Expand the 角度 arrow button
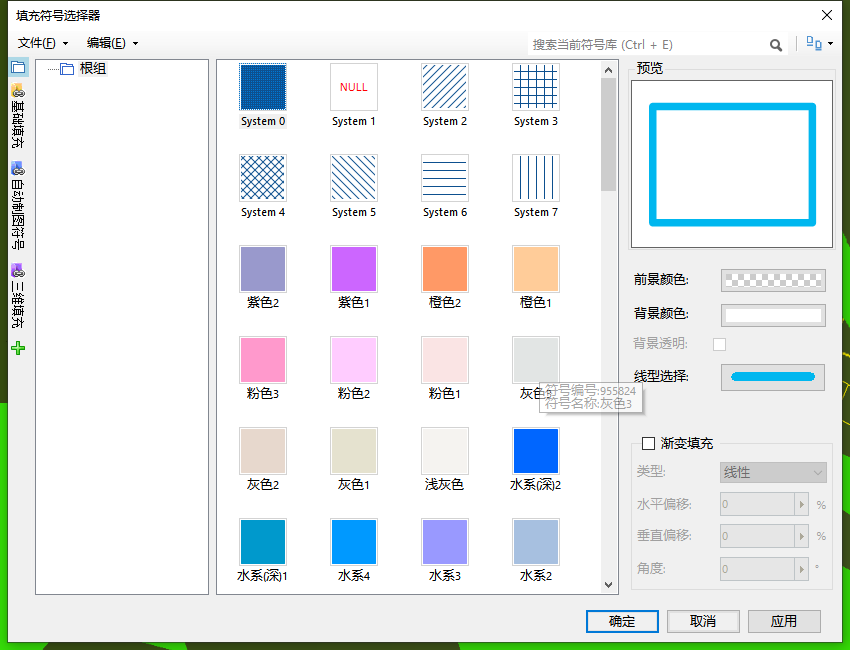 point(801,569)
